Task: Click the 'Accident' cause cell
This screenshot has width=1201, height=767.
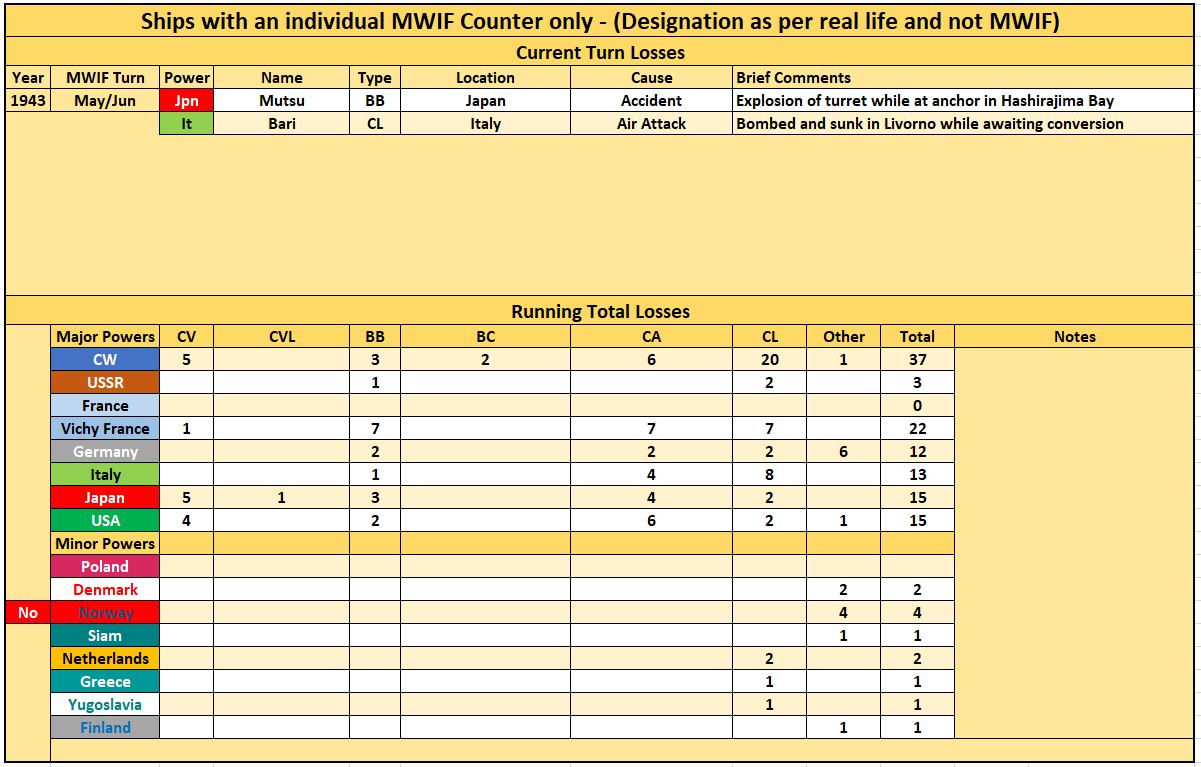Action: (651, 100)
